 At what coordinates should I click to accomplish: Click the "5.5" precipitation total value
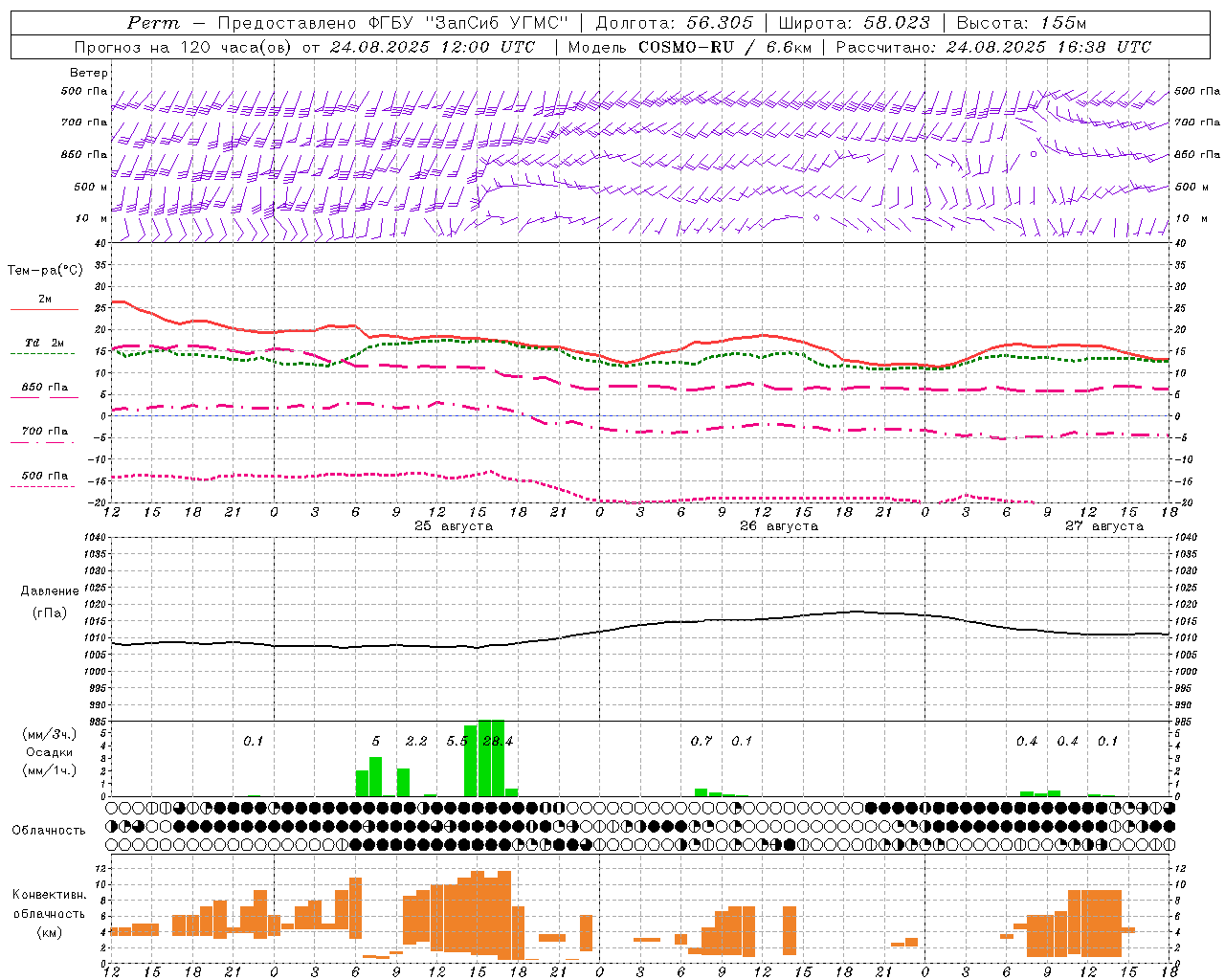point(457,742)
